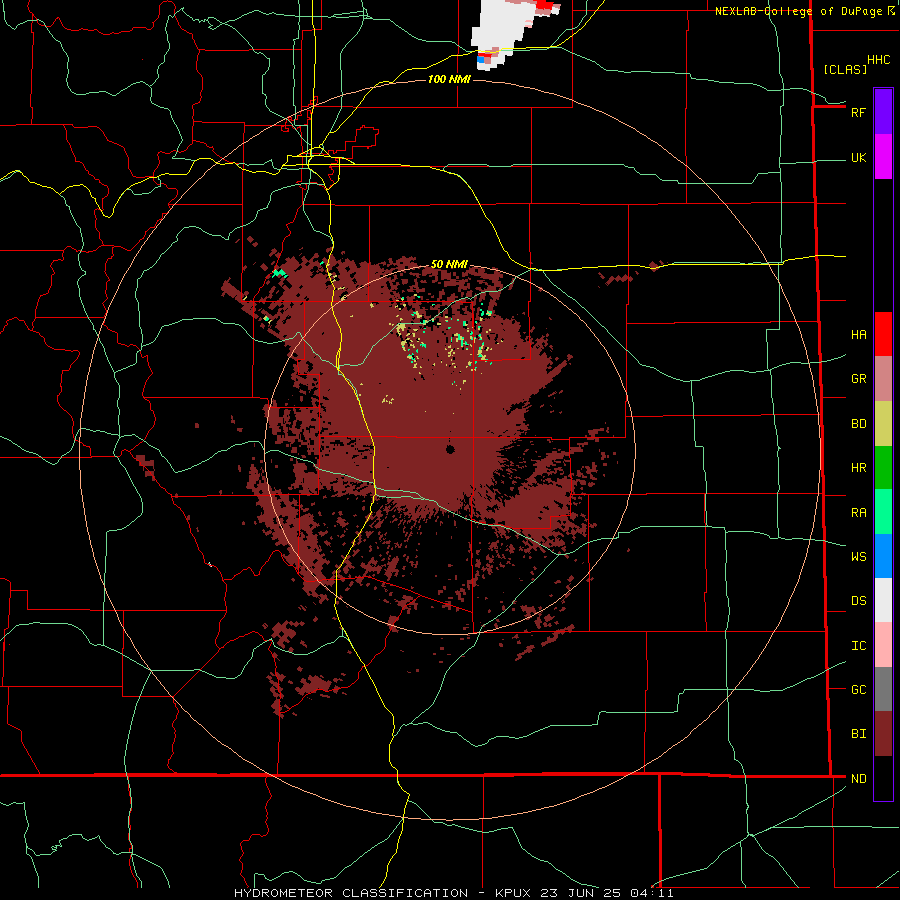Click the BI biological brown swatch
Image resolution: width=900 pixels, height=900 pixels.
(x=883, y=734)
